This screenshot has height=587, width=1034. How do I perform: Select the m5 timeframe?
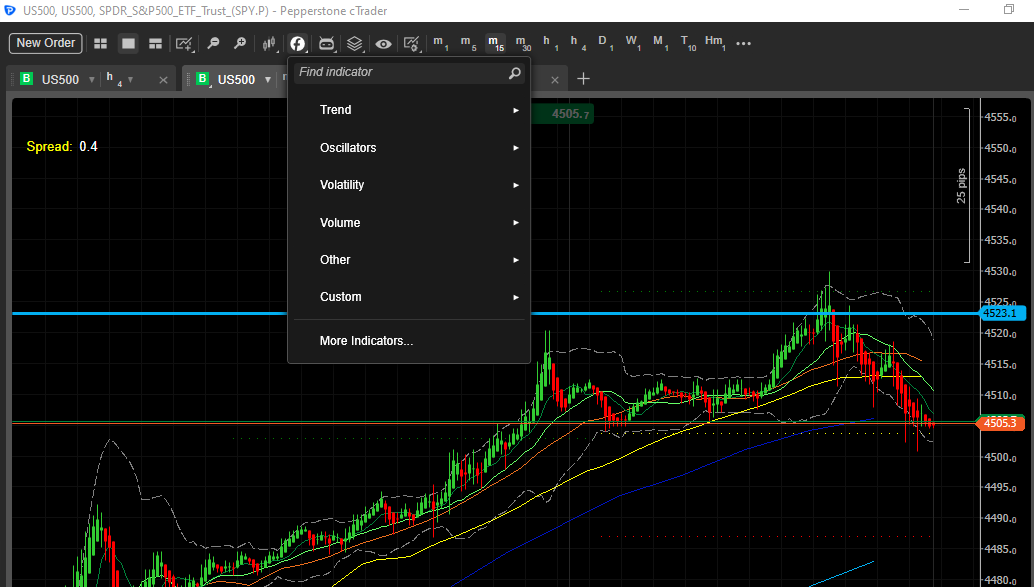click(468, 43)
